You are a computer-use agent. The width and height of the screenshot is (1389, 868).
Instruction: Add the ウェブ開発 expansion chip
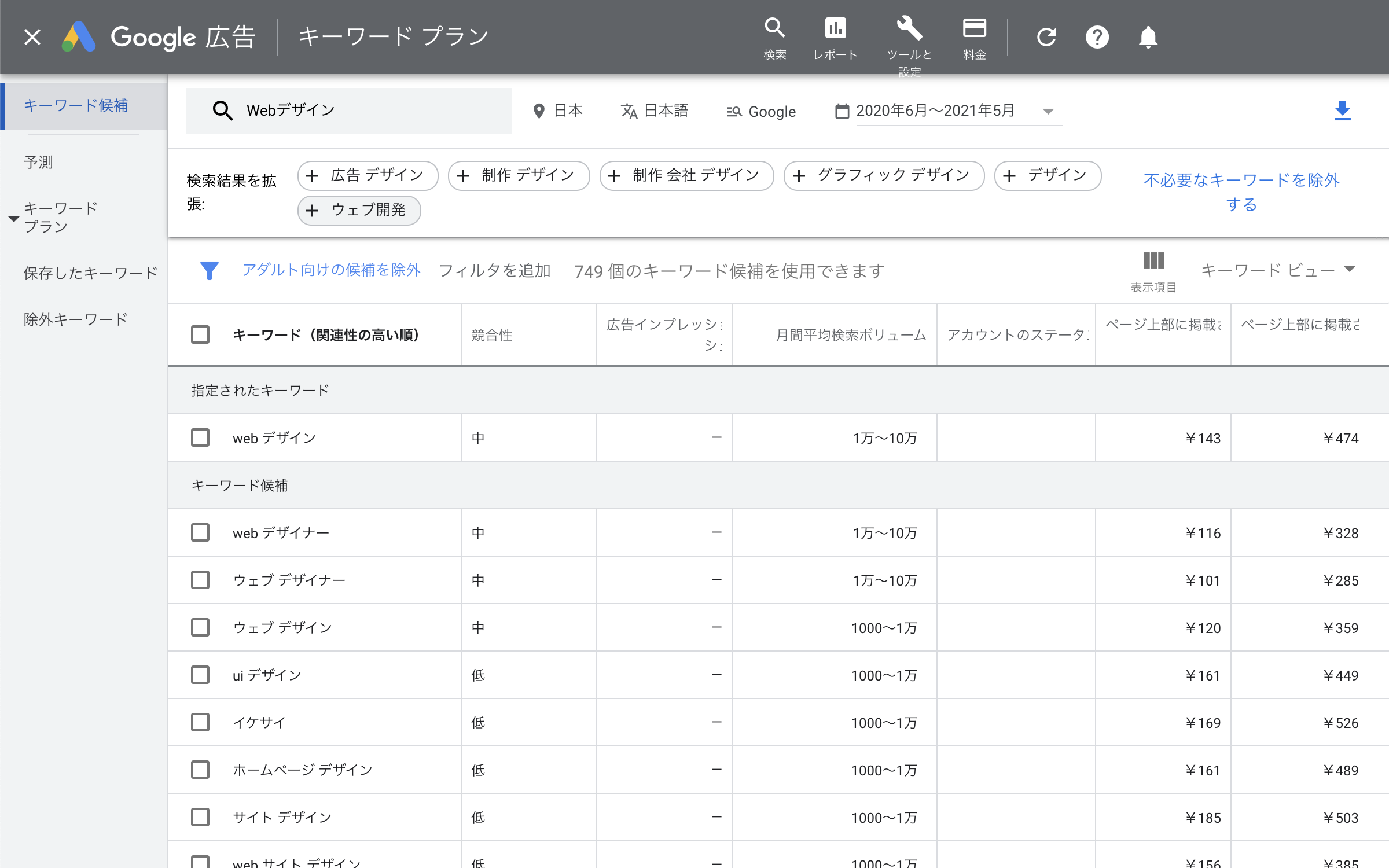pos(359,210)
